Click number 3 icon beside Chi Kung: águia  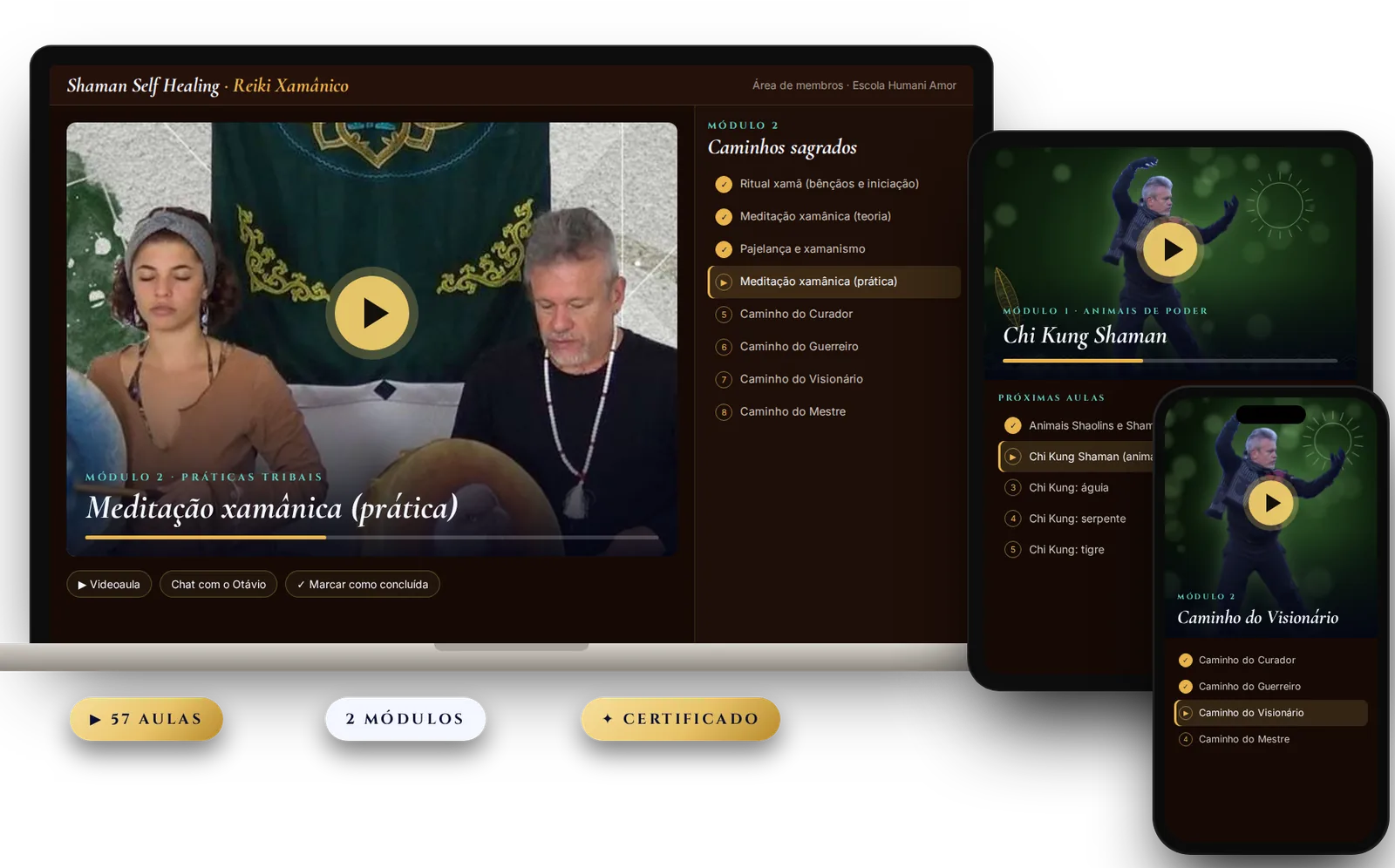pos(1012,487)
